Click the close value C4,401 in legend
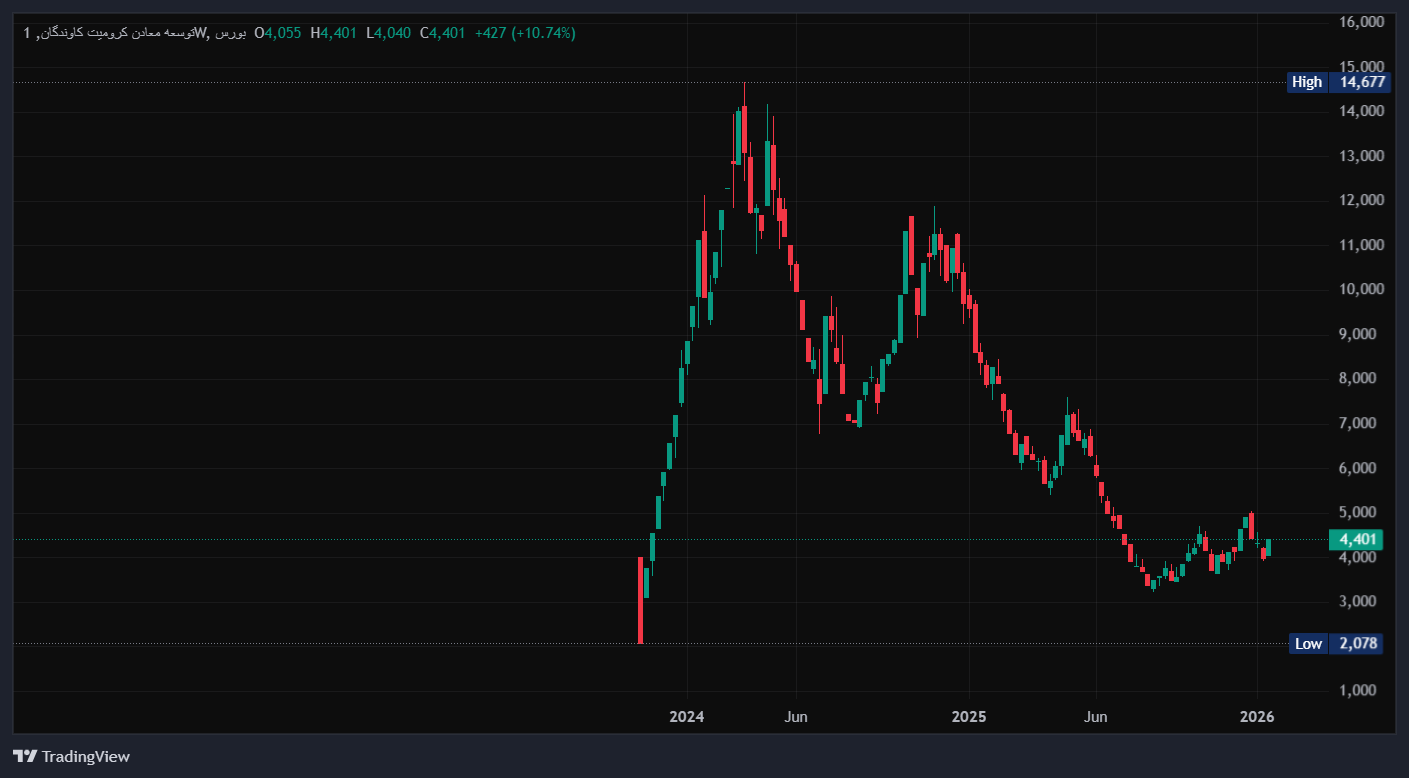Screen dimensions: 1409x778 [442, 33]
